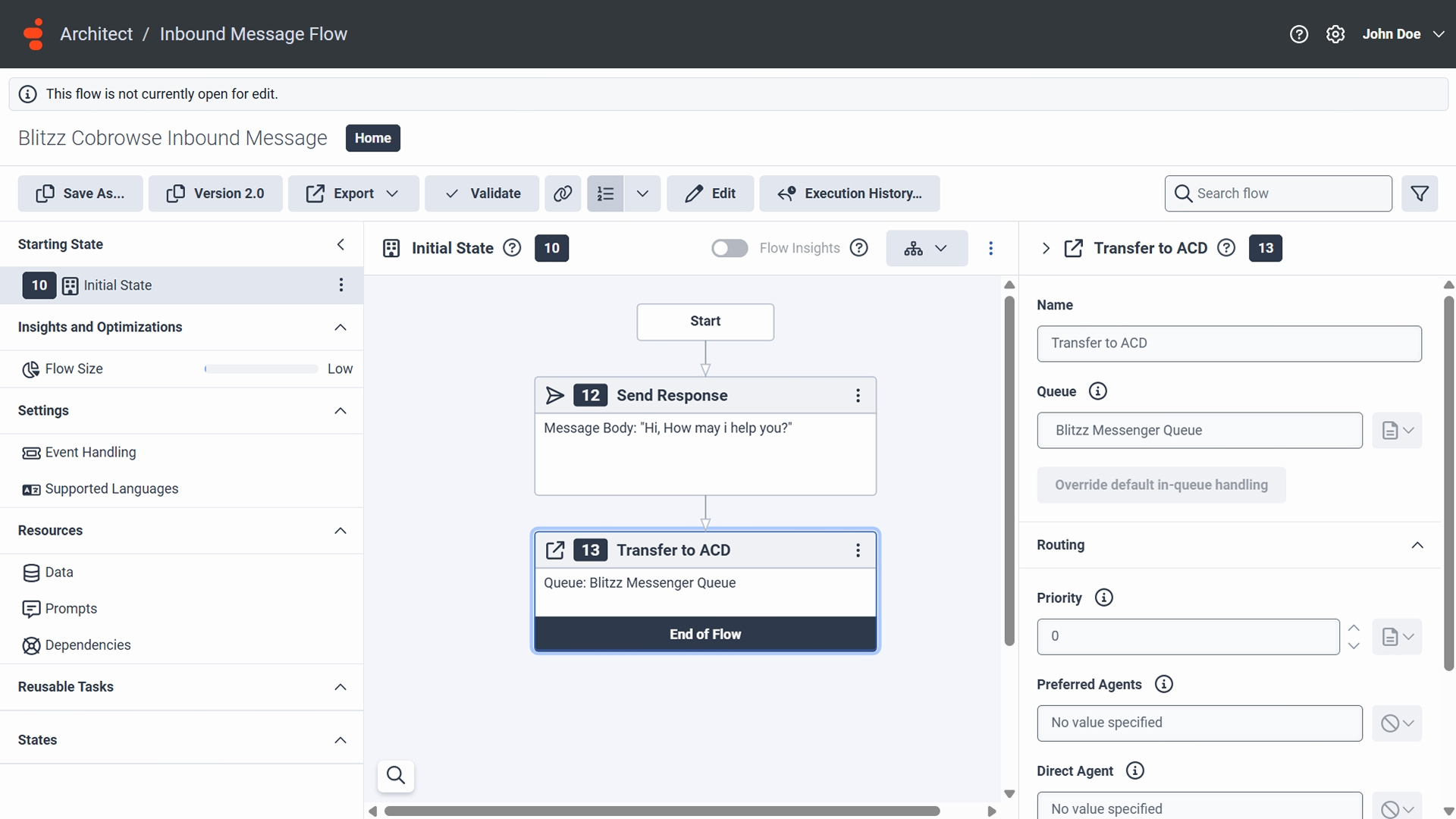1456x819 pixels.
Task: Click the Search flow input field
Action: (1289, 193)
